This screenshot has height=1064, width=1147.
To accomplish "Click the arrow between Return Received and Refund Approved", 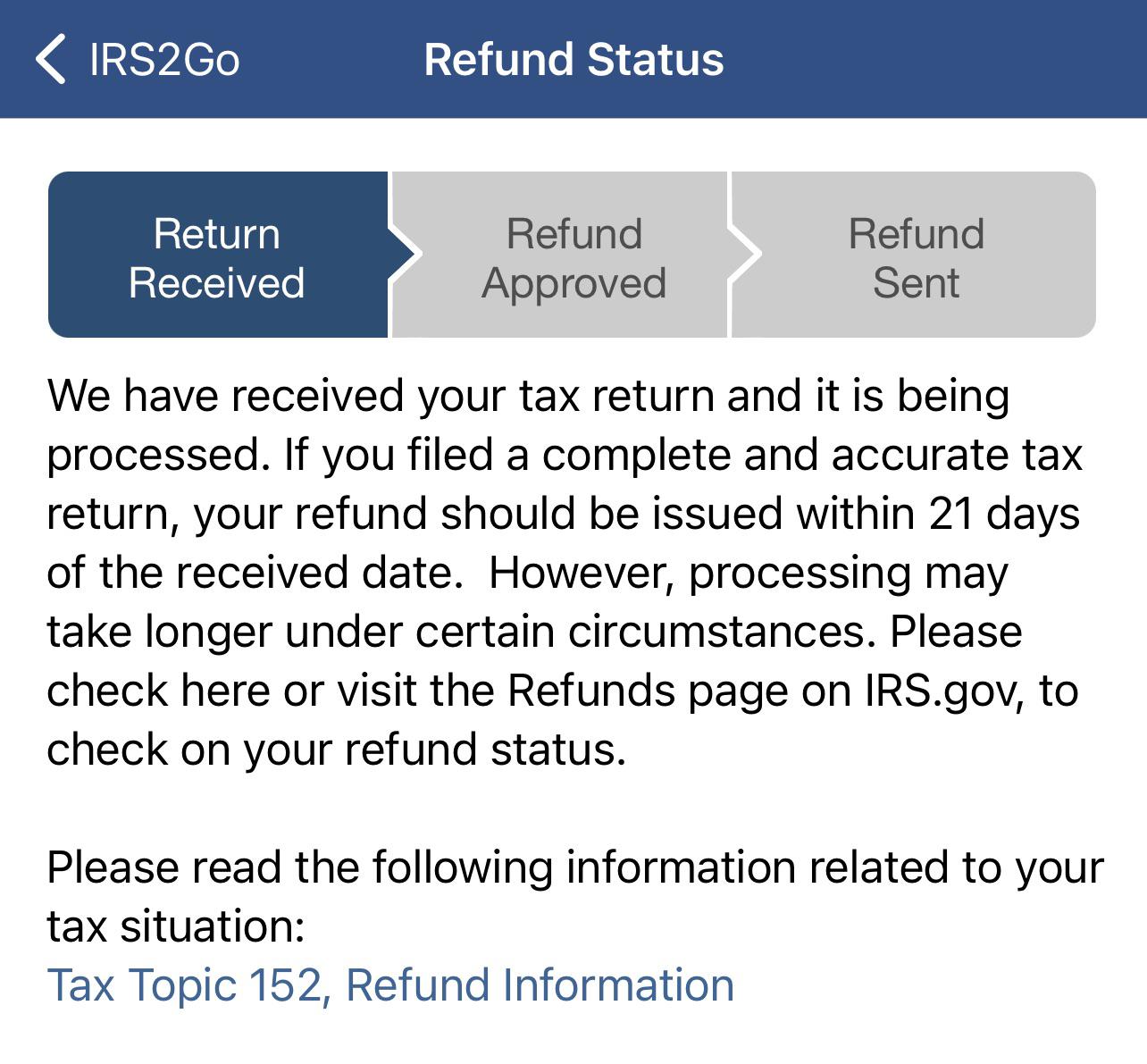I will click(405, 256).
